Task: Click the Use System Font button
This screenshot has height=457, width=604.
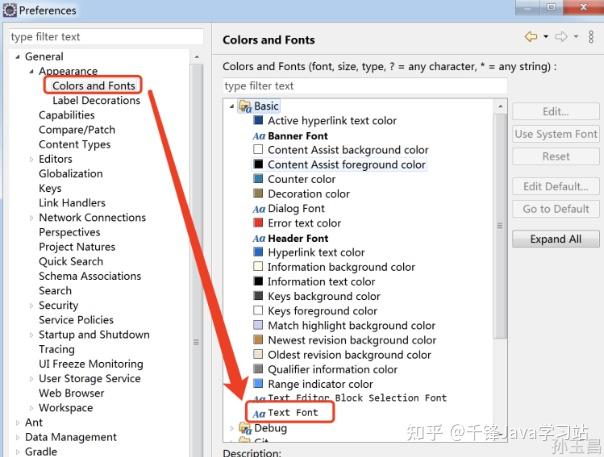Action: [555, 134]
